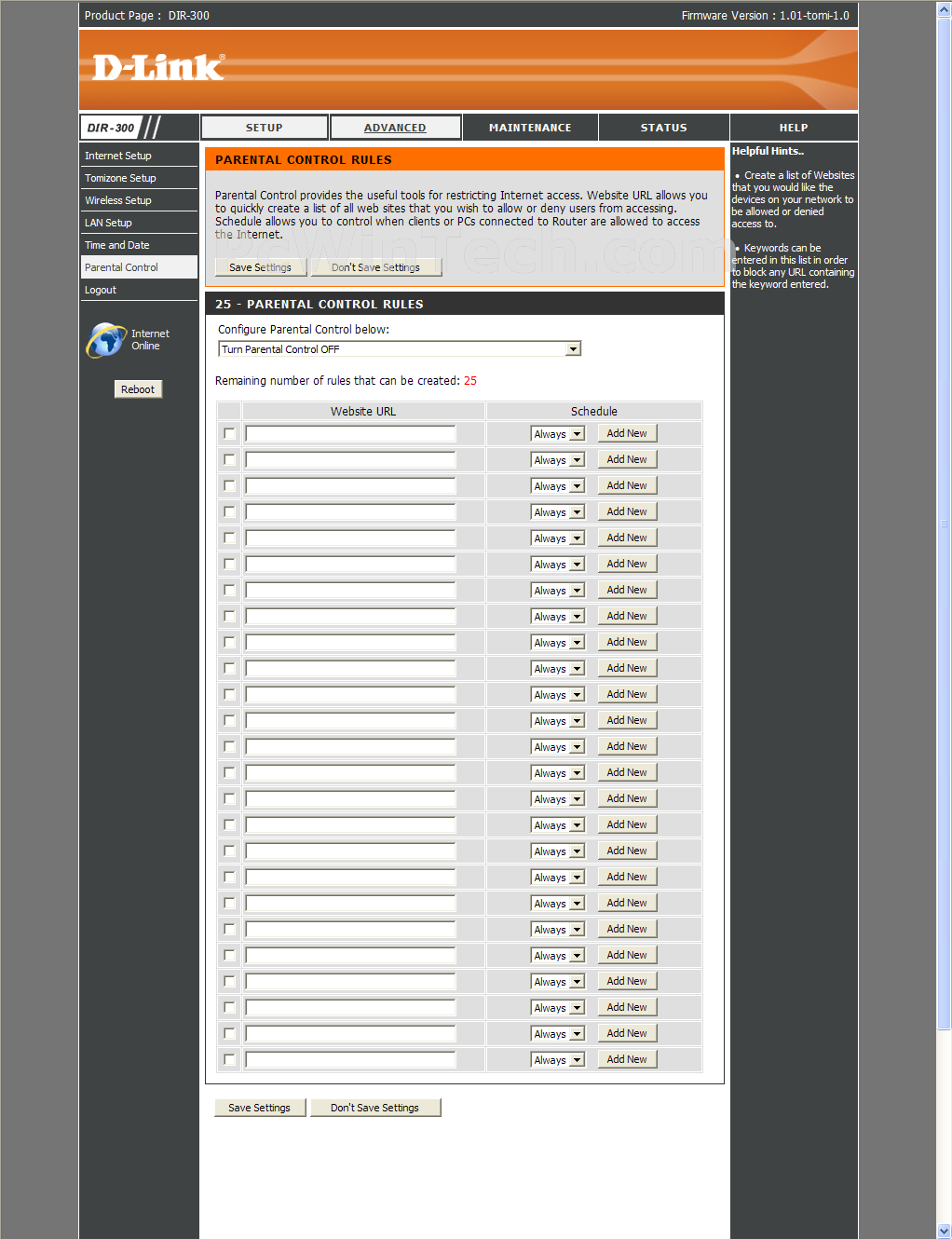Click Add New in the second rule row

click(627, 459)
